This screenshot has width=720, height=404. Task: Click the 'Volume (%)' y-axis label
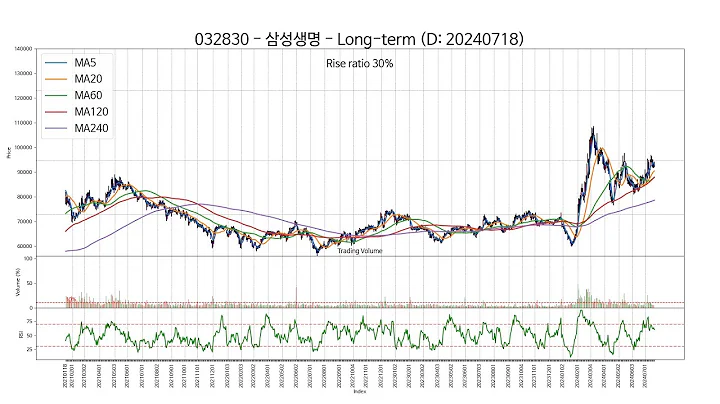[18, 282]
